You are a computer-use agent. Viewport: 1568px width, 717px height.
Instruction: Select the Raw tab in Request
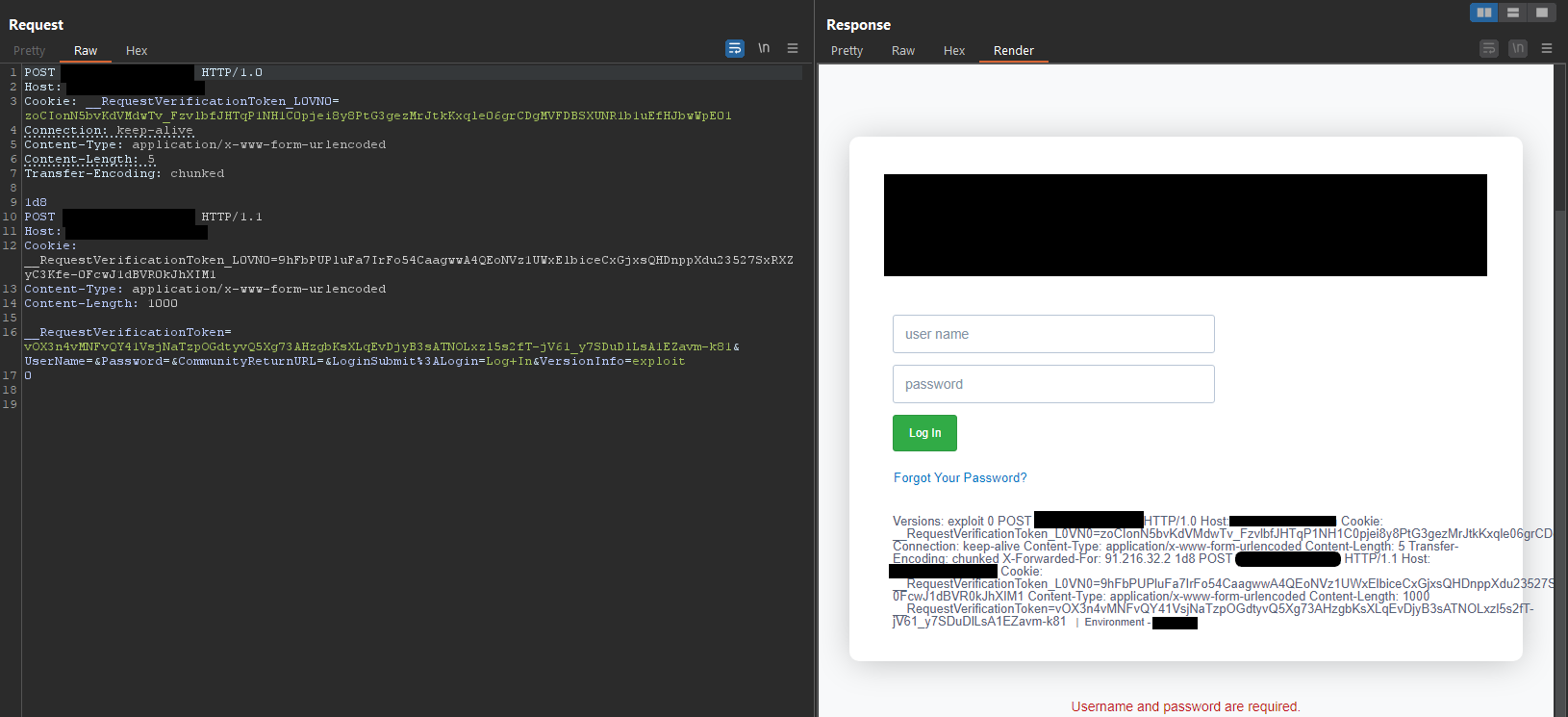coord(86,51)
